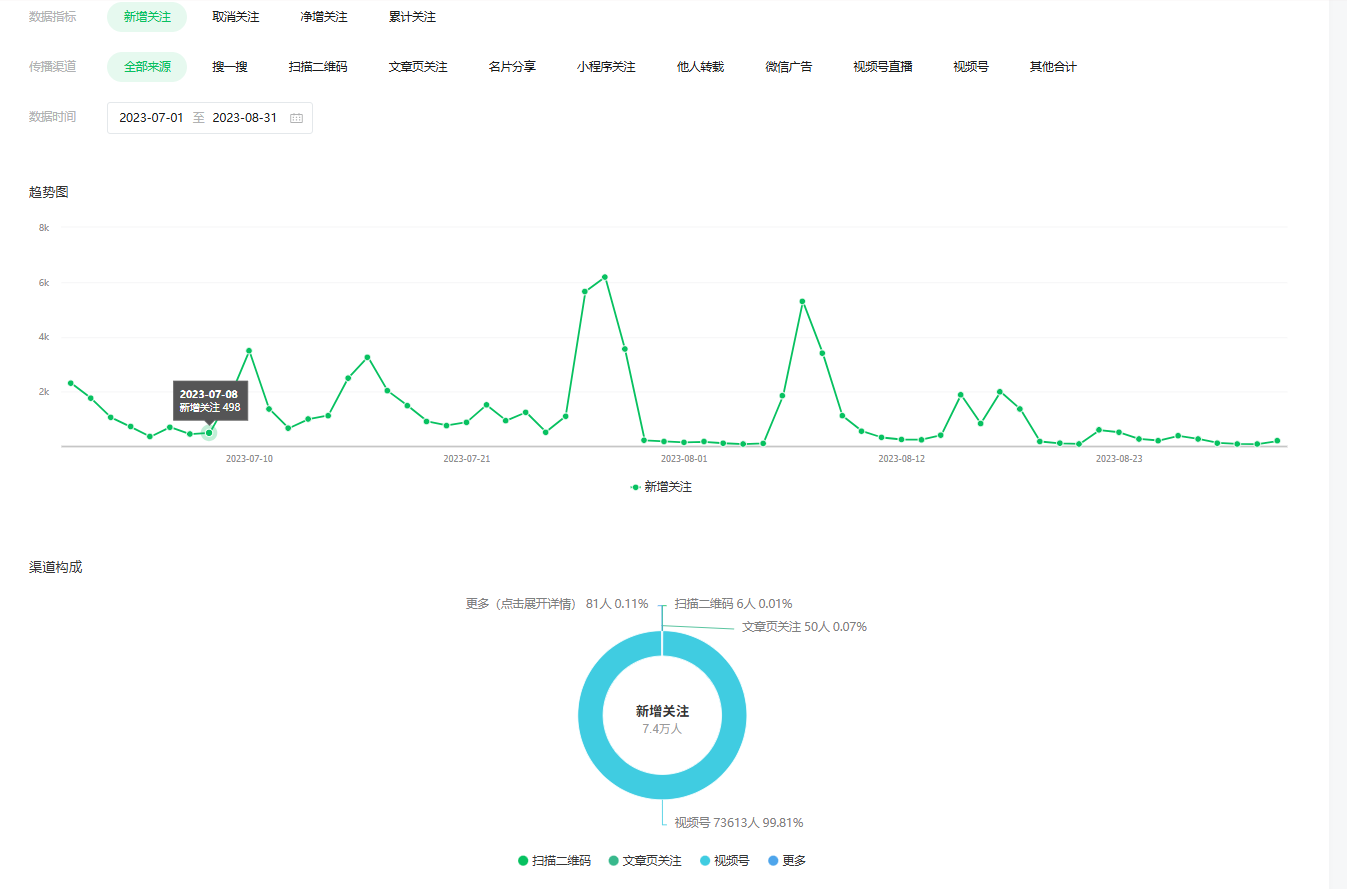
Task: Click the 扫描二维码 6人 0.01% label
Action: tap(733, 604)
